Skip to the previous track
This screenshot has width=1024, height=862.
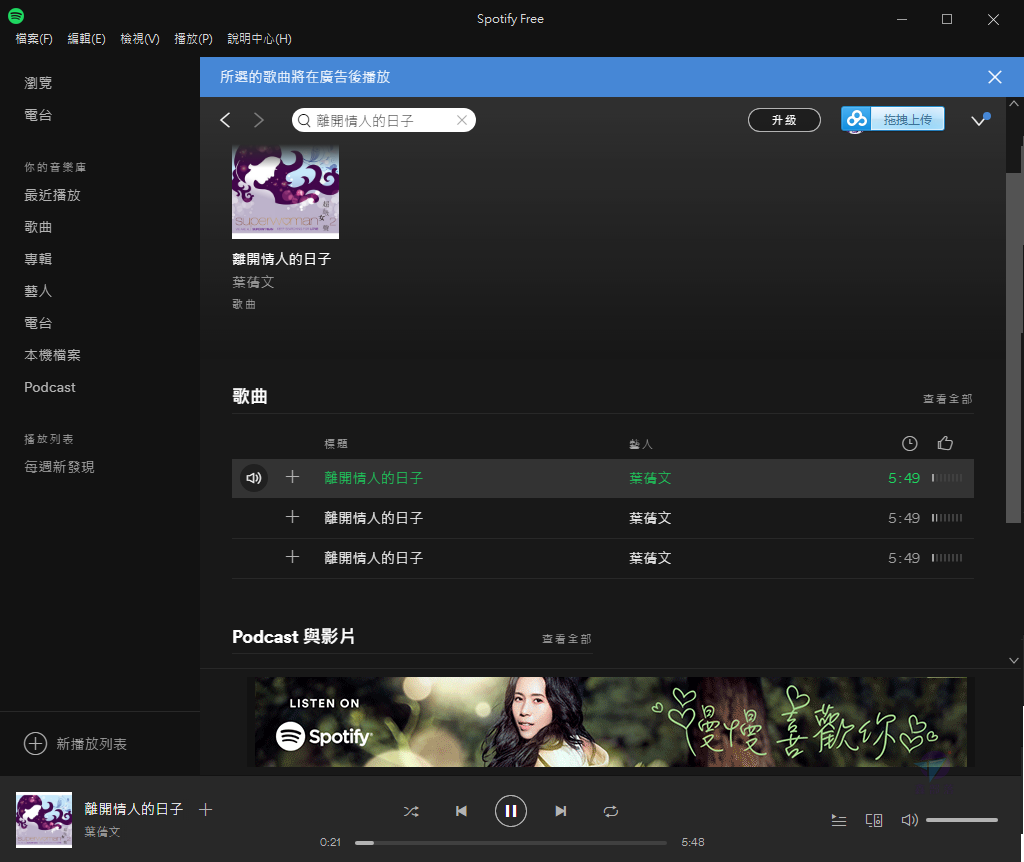[x=461, y=811]
